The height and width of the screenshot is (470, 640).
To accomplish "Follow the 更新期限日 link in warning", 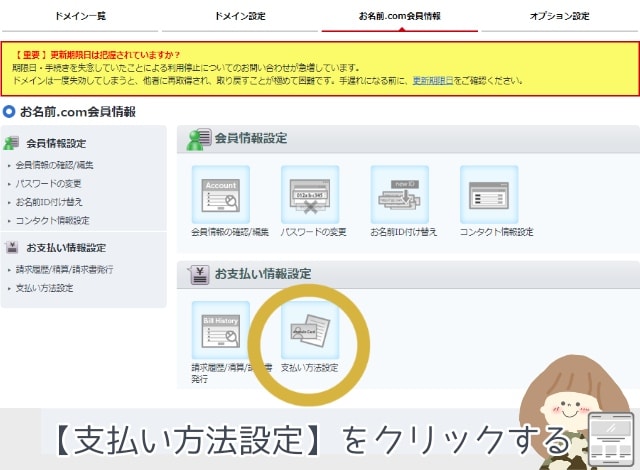I will tap(433, 80).
